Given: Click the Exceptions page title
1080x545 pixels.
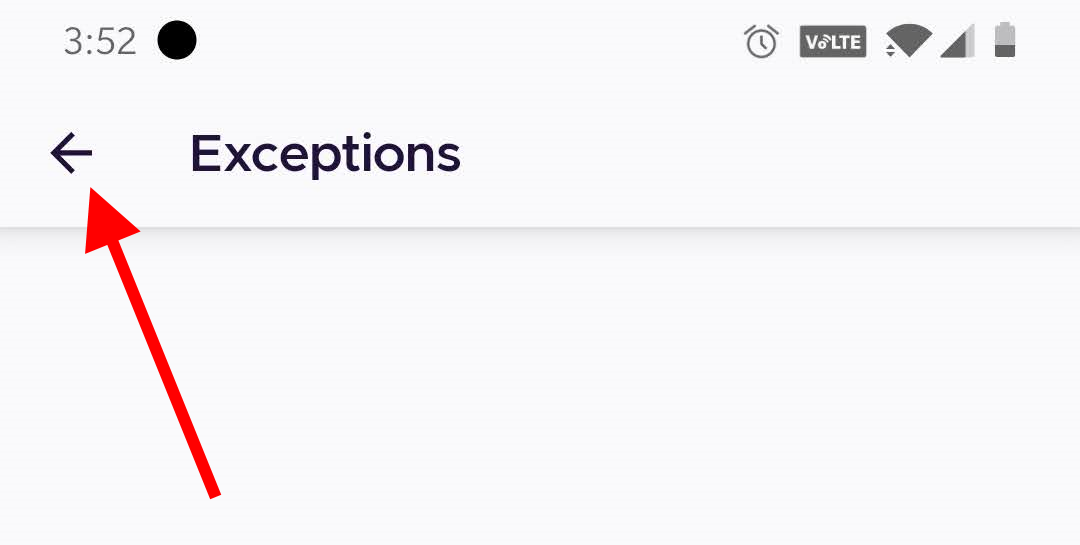Looking at the screenshot, I should click(x=325, y=154).
